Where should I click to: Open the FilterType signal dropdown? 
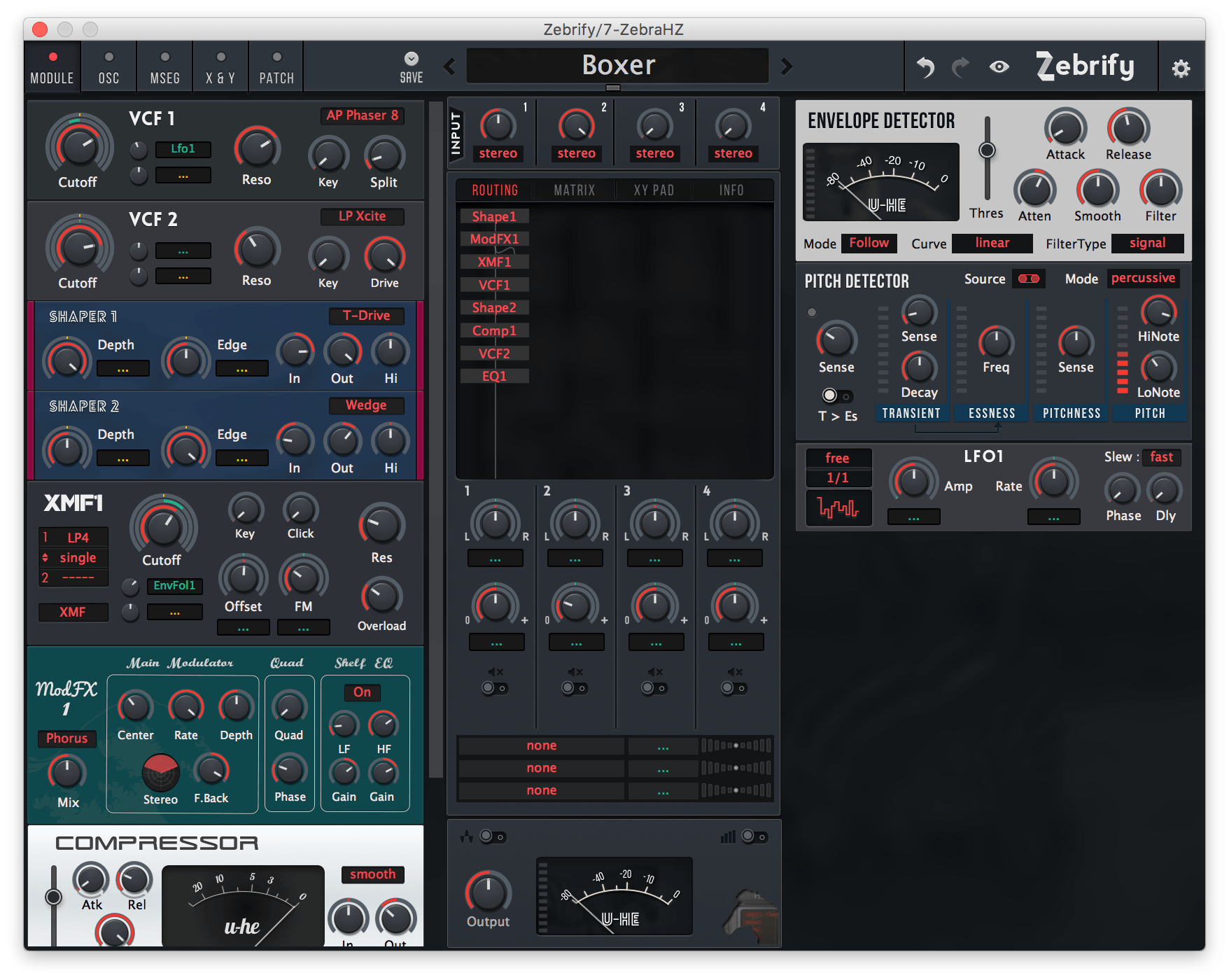pyautogui.click(x=1147, y=243)
